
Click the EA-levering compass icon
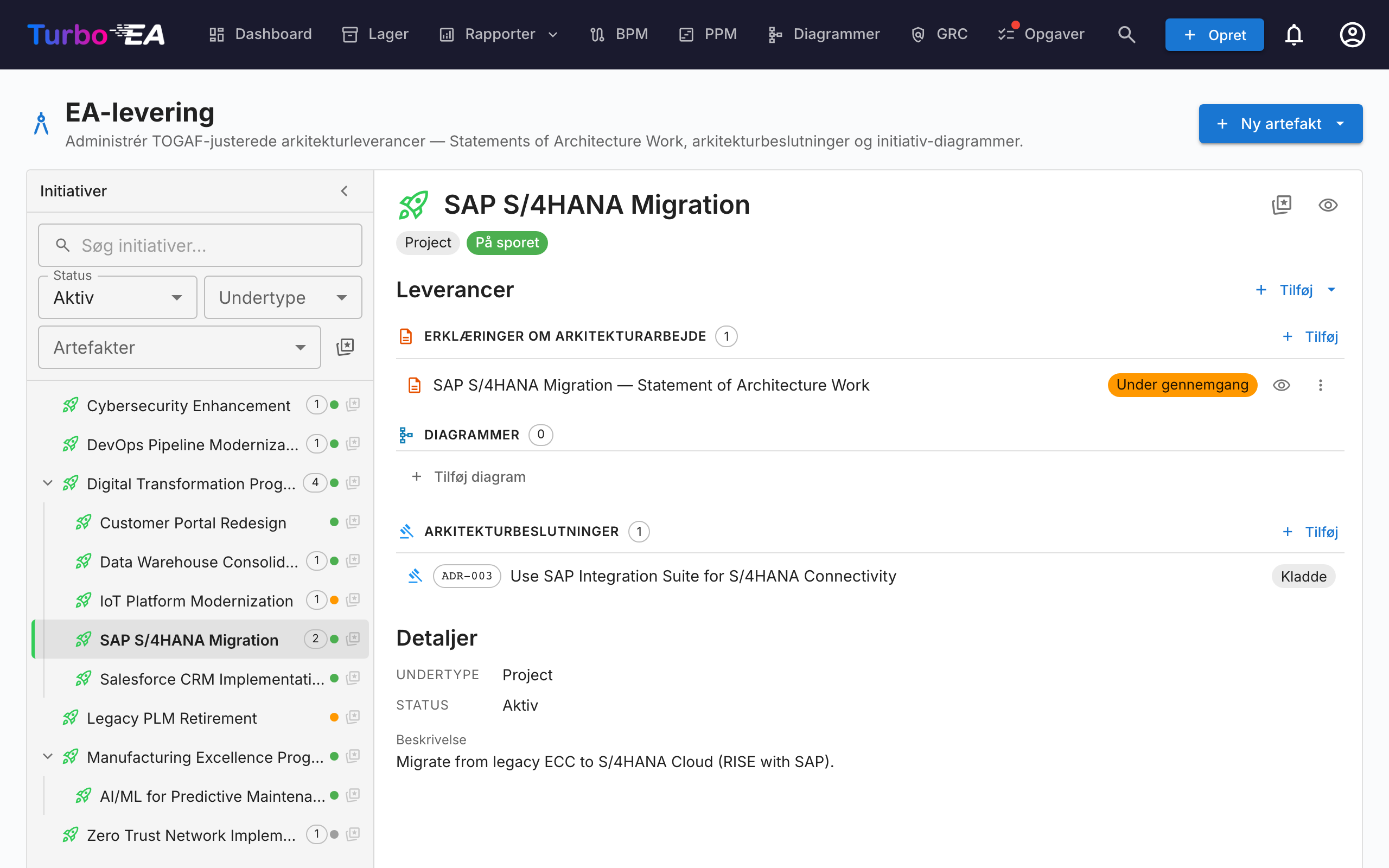tap(41, 124)
